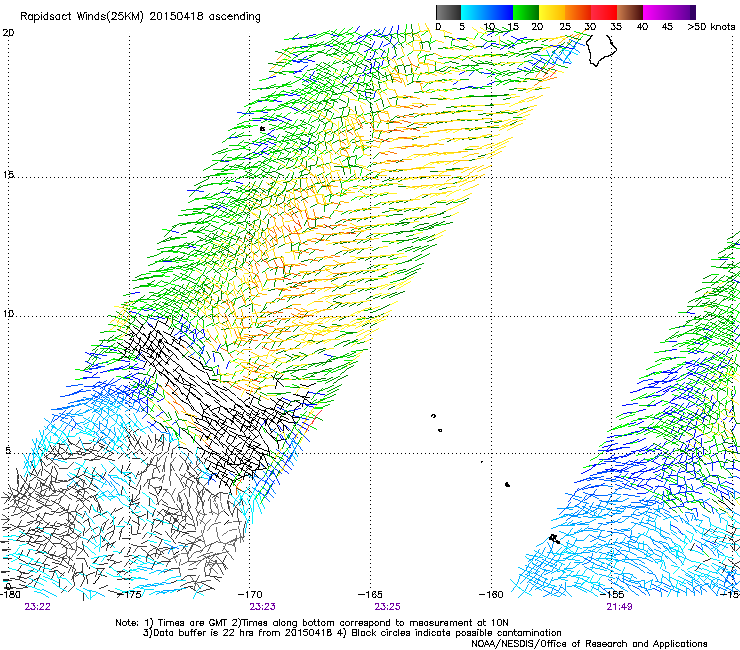
Task: Click the latitude '10' label on left axis
Action: pyautogui.click(x=8, y=313)
